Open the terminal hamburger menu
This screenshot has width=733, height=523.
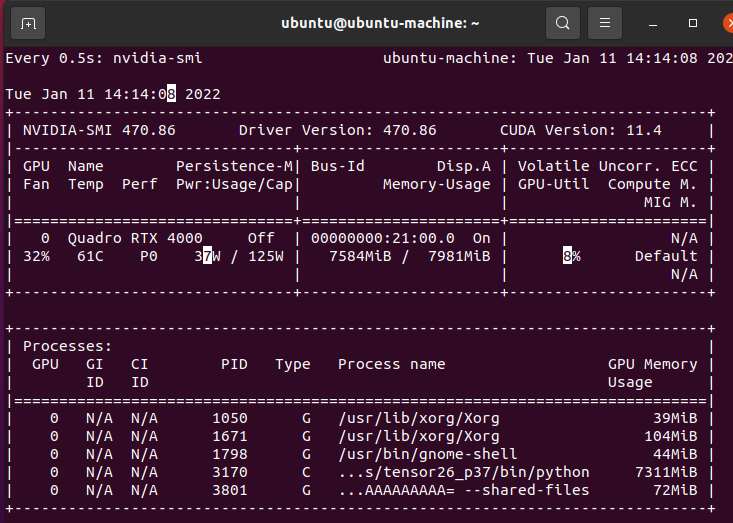[605, 23]
